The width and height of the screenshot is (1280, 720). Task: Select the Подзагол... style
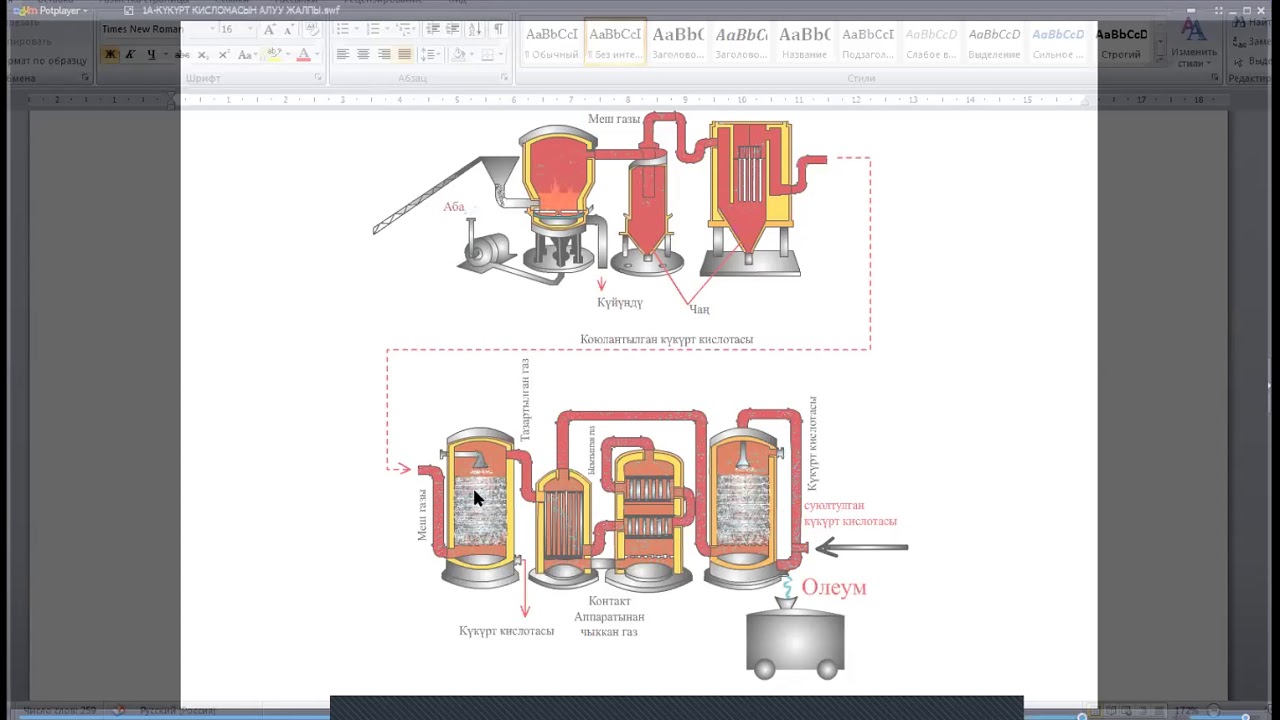click(x=868, y=43)
